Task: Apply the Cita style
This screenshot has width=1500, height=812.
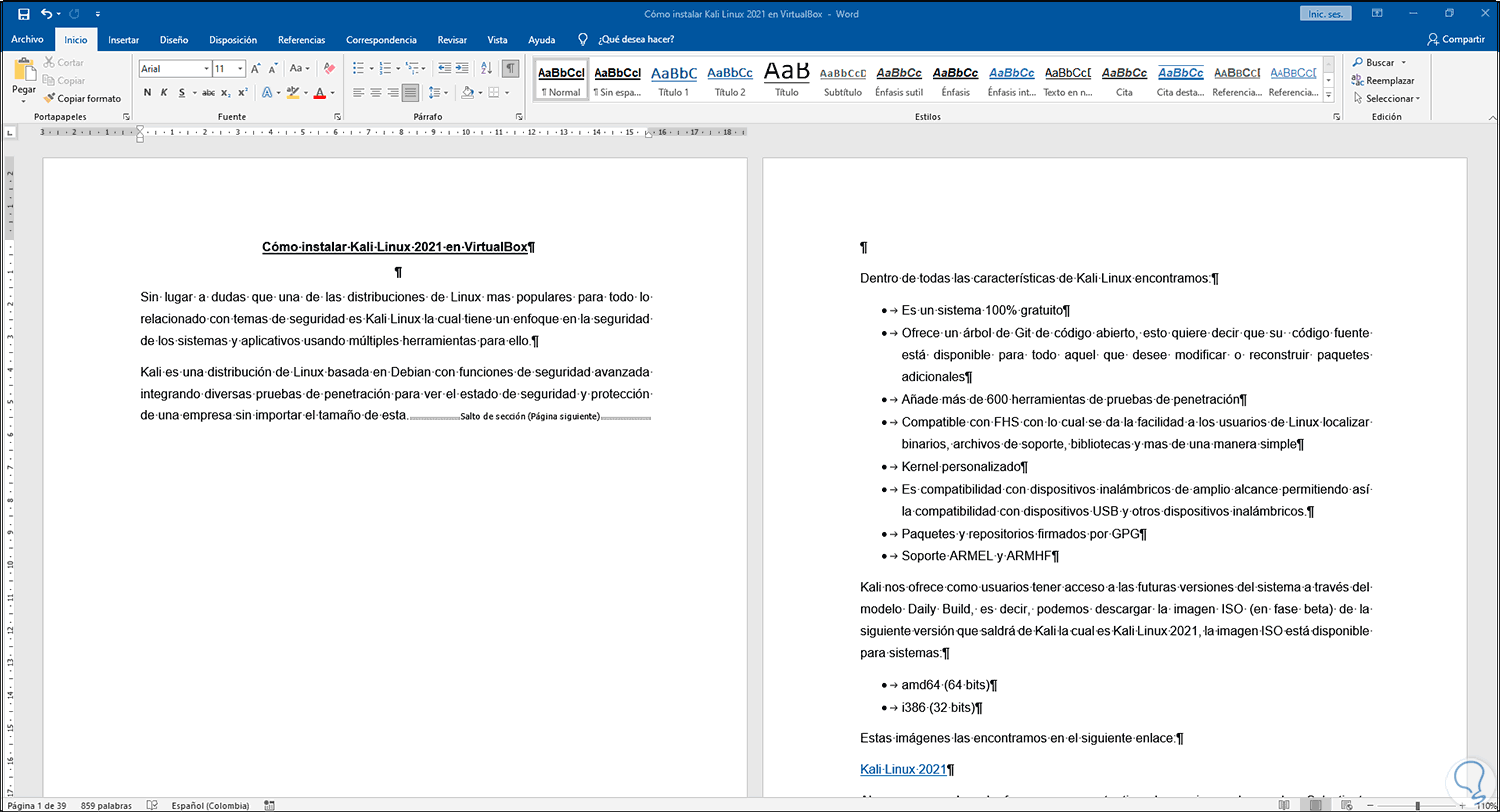Action: pos(1124,80)
